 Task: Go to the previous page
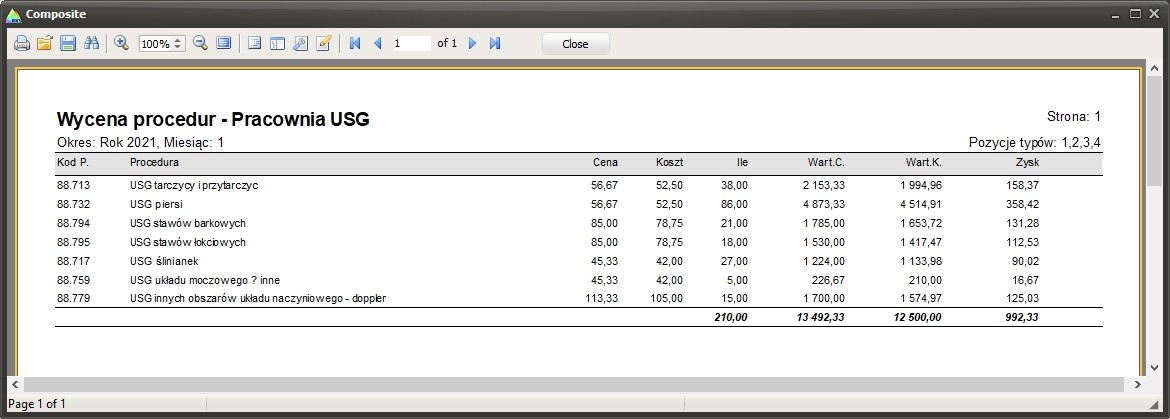click(377, 44)
